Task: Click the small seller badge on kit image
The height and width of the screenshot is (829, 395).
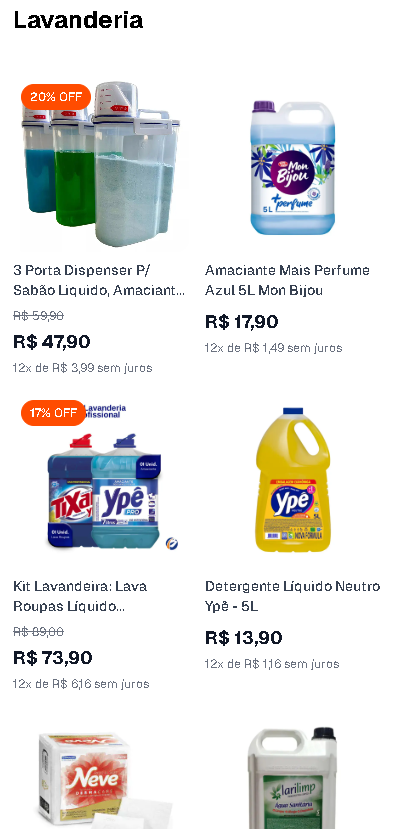Action: [x=171, y=543]
